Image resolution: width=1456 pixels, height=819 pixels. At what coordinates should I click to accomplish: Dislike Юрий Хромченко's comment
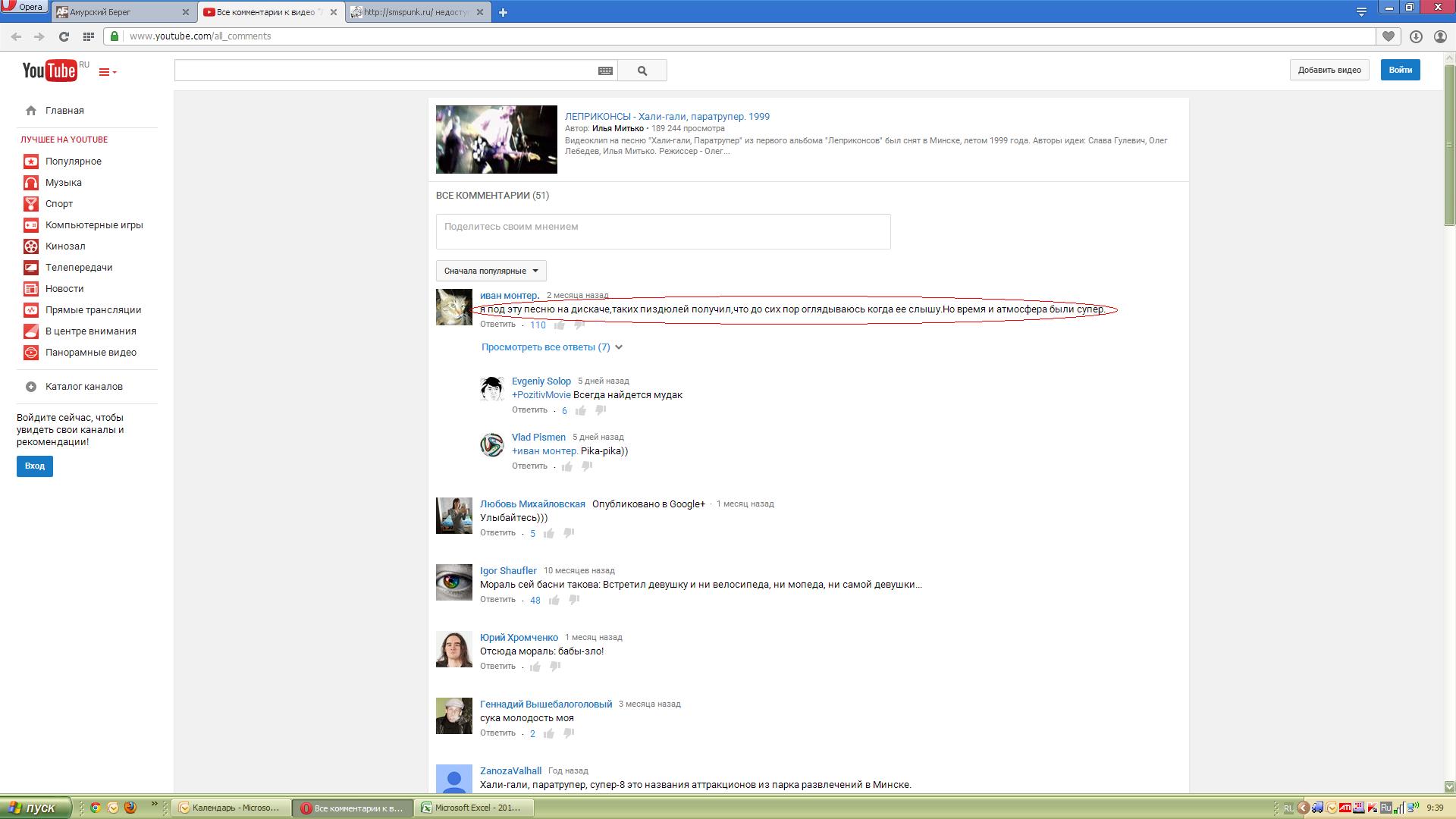tap(555, 667)
